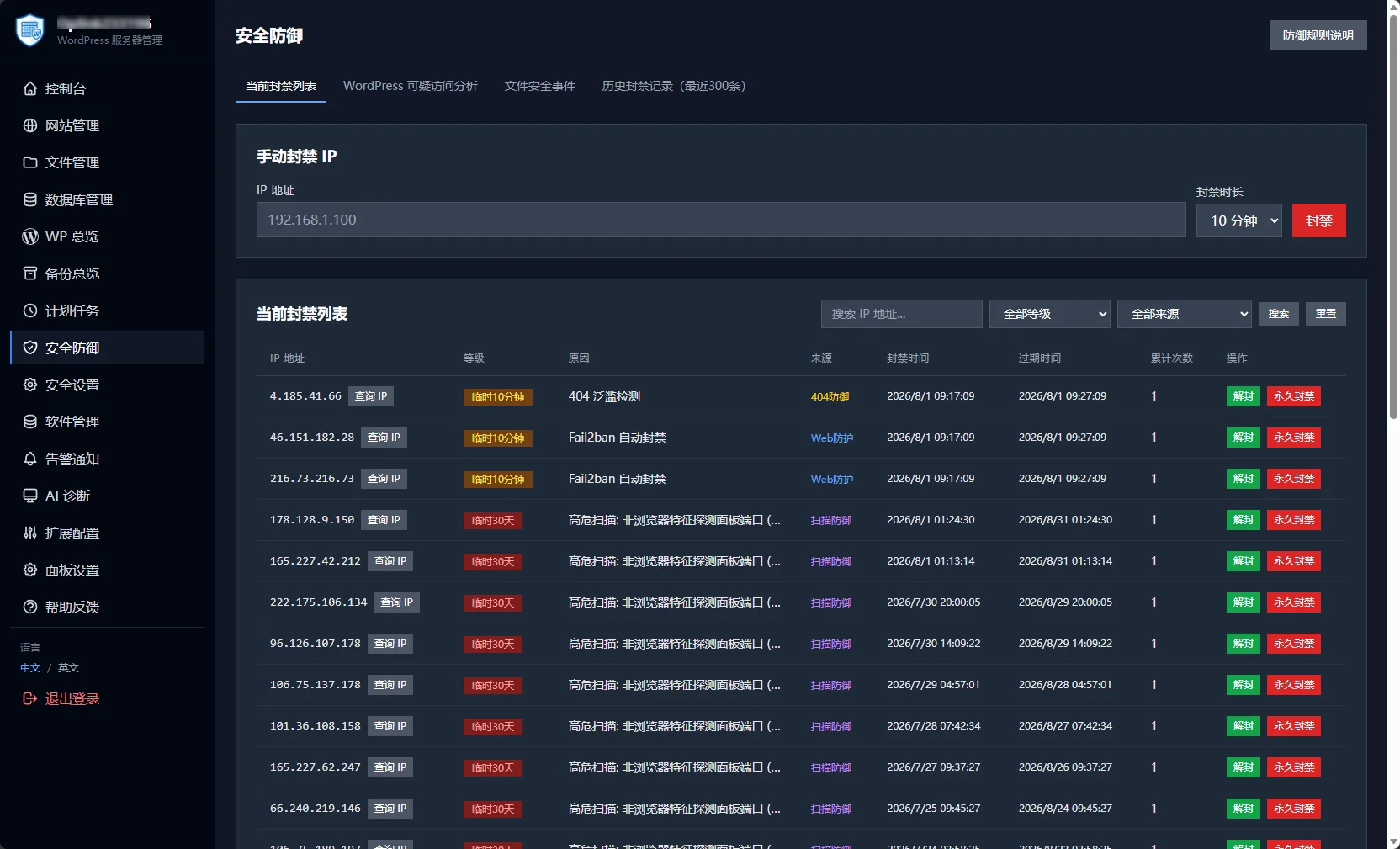Image resolution: width=1400 pixels, height=849 pixels.
Task: Open the 全部等级 filter dropdown
Action: (1050, 314)
